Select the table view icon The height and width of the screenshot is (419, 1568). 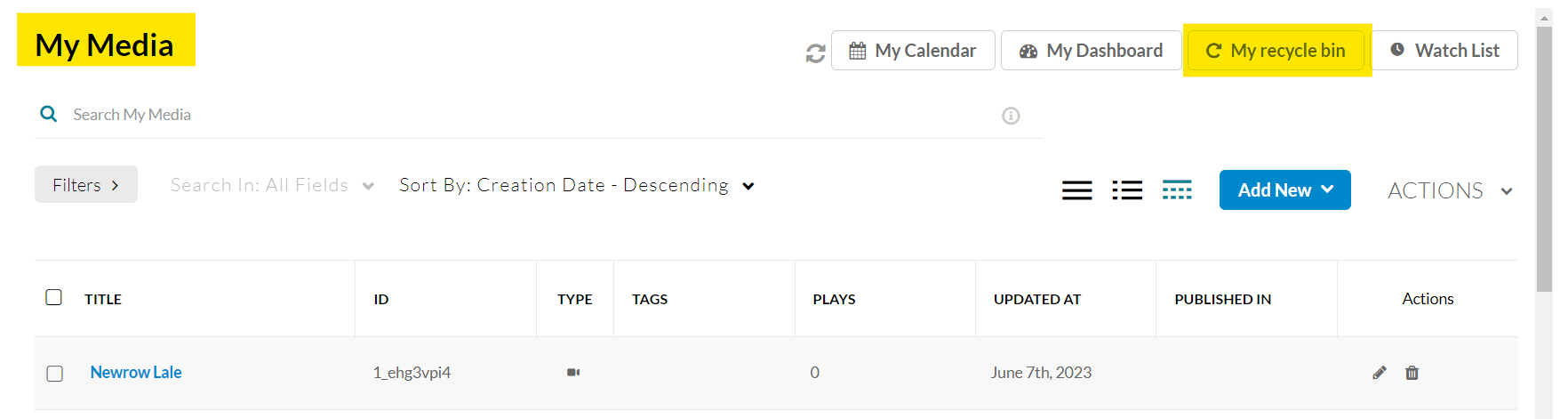1177,190
